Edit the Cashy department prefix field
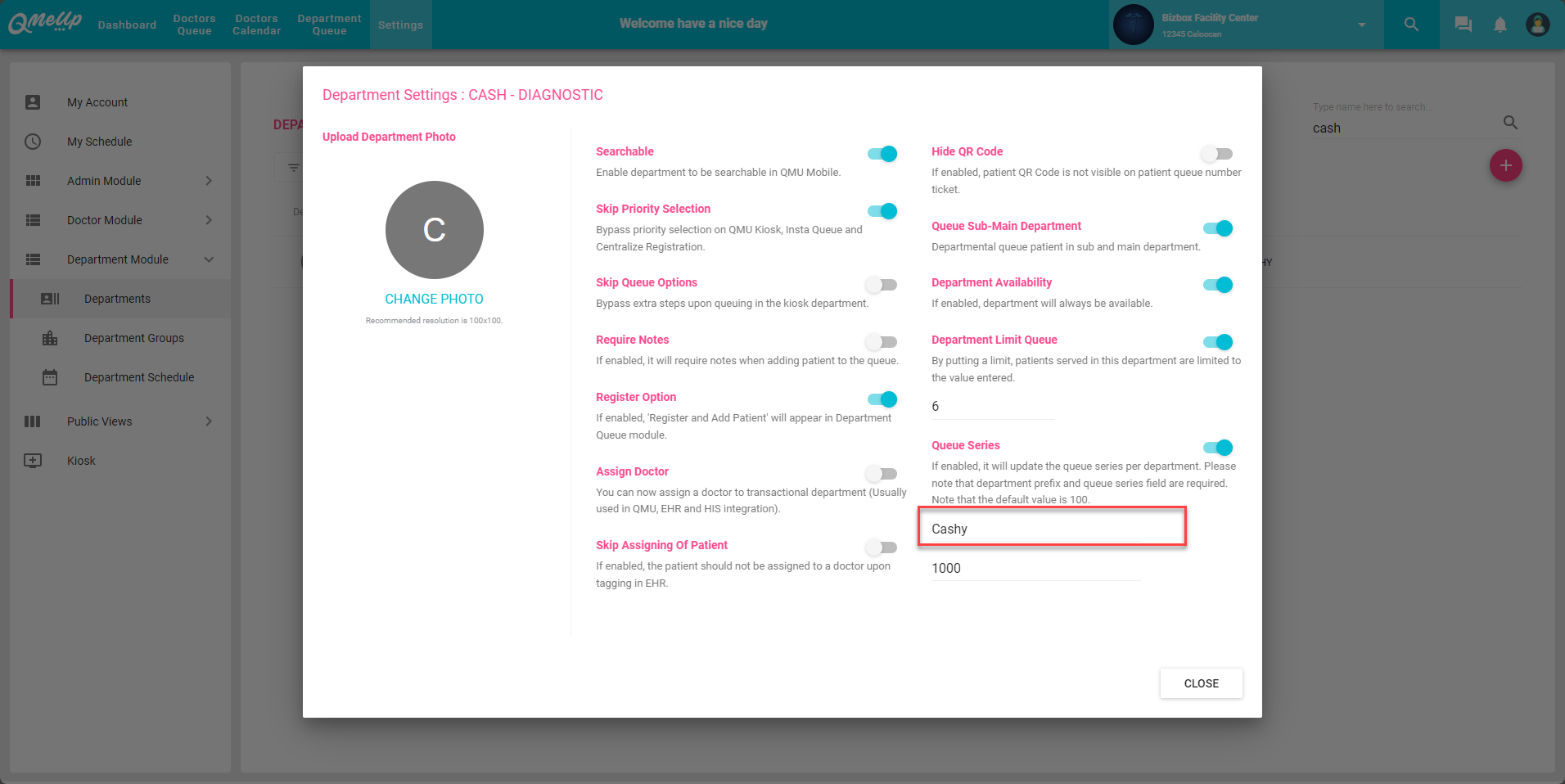Viewport: 1565px width, 784px height. tap(1052, 529)
